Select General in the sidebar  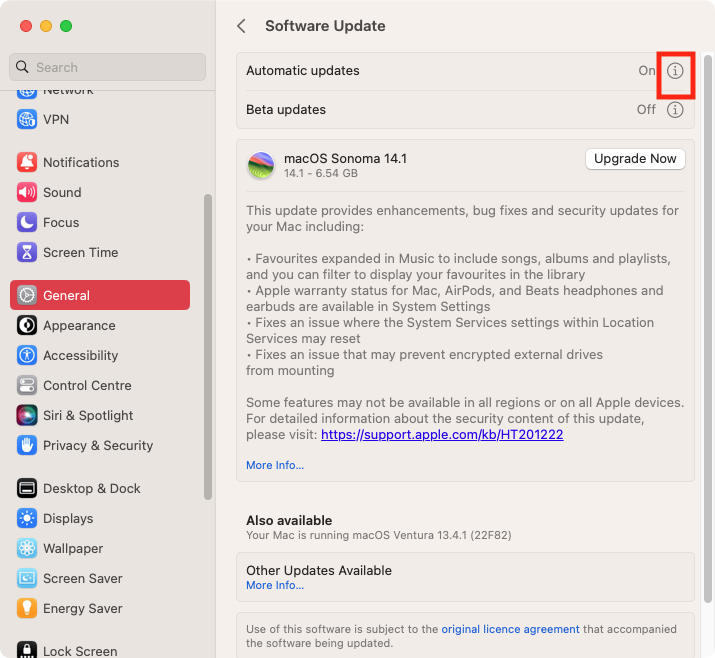pyautogui.click(x=100, y=295)
